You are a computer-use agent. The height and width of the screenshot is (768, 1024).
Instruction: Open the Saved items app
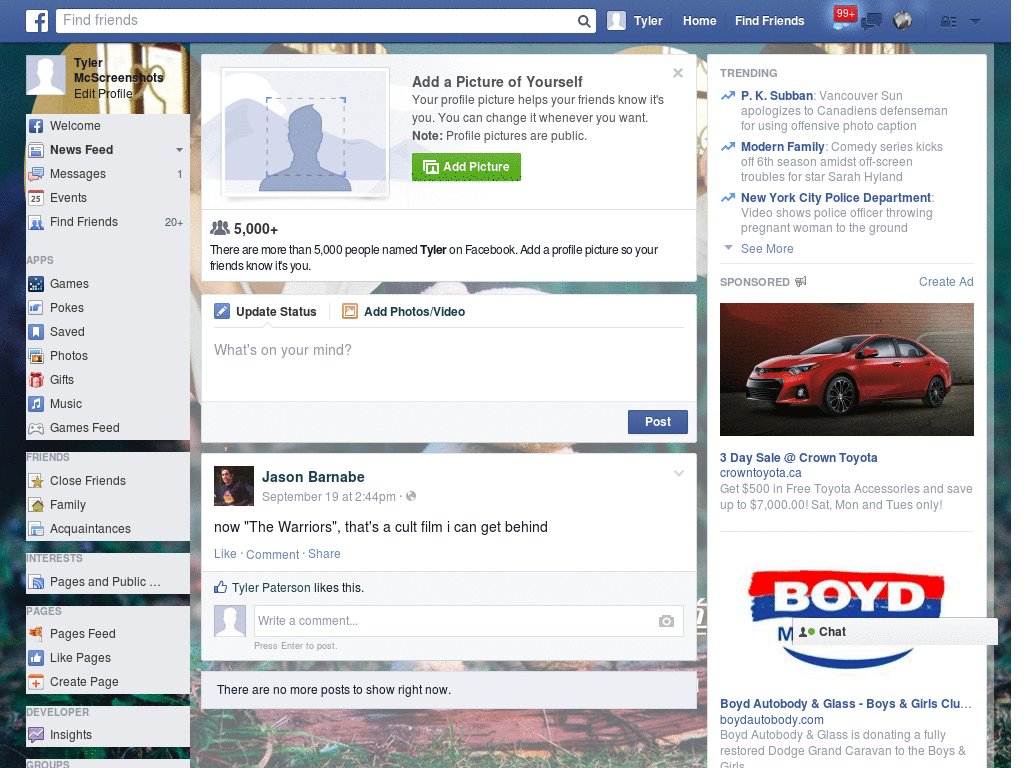click(x=108, y=332)
